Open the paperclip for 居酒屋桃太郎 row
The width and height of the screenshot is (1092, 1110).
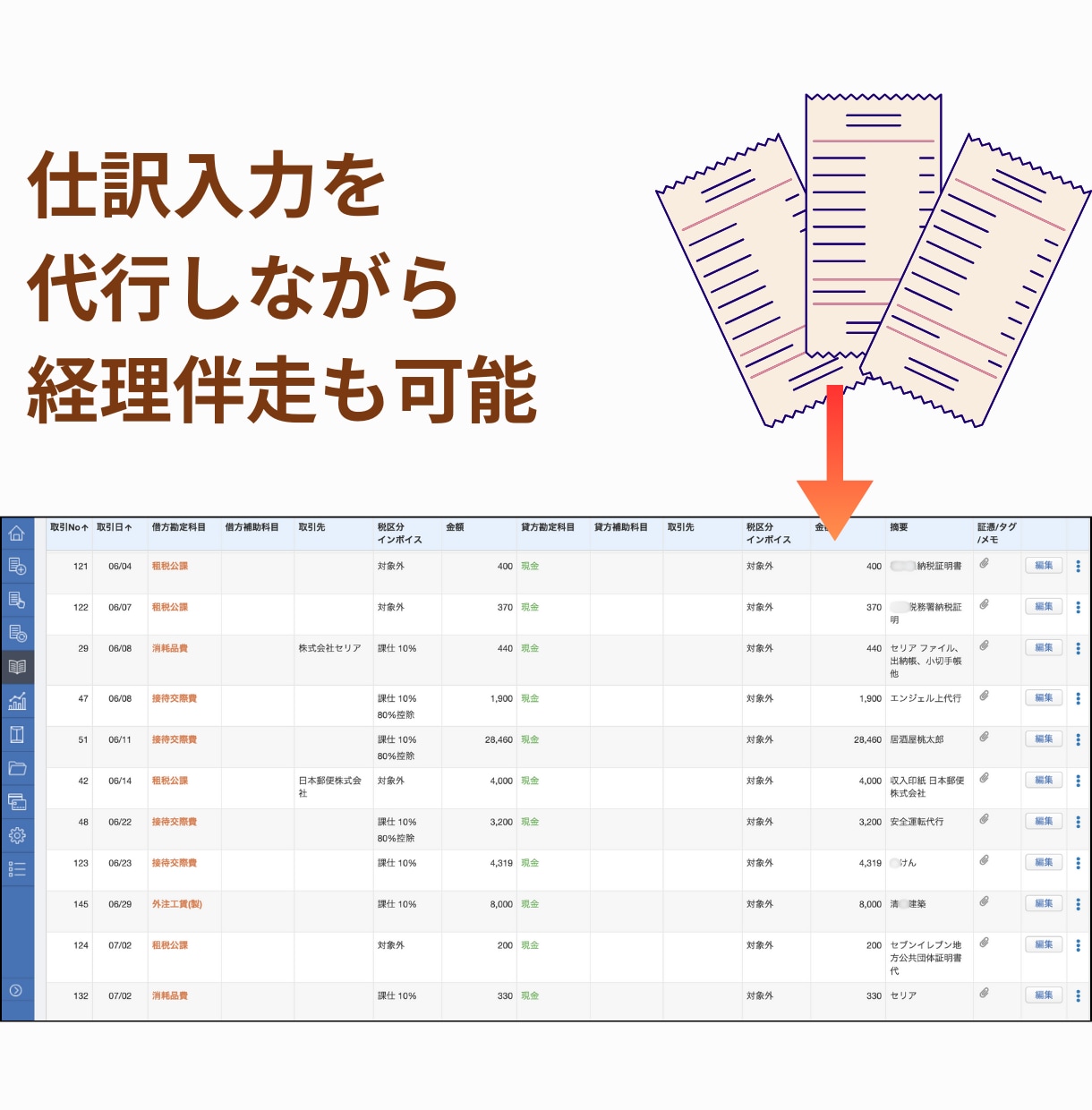pos(984,737)
